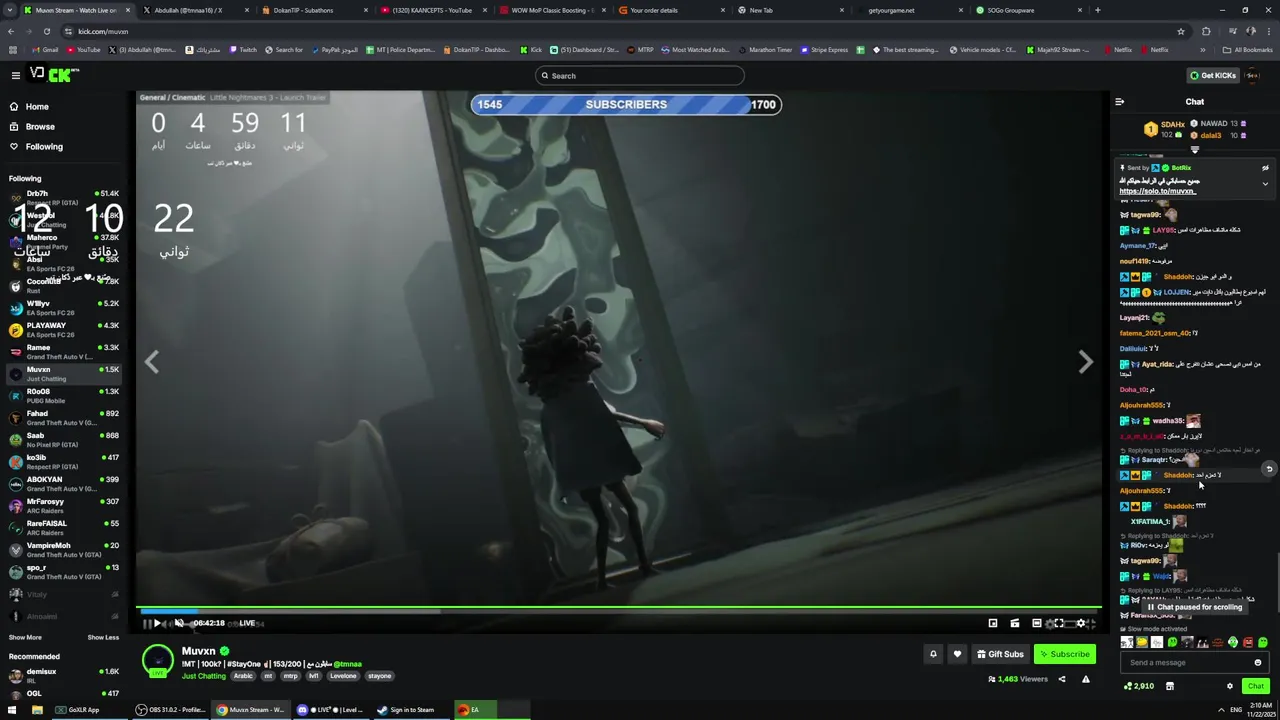Share the stream icon
Screen dimensions: 1280x720
click(x=1062, y=679)
